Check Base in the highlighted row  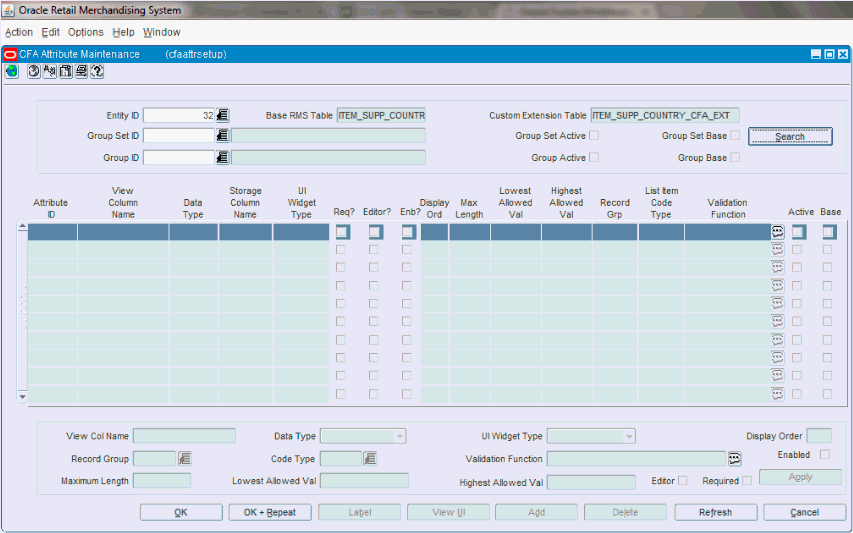tap(829, 232)
